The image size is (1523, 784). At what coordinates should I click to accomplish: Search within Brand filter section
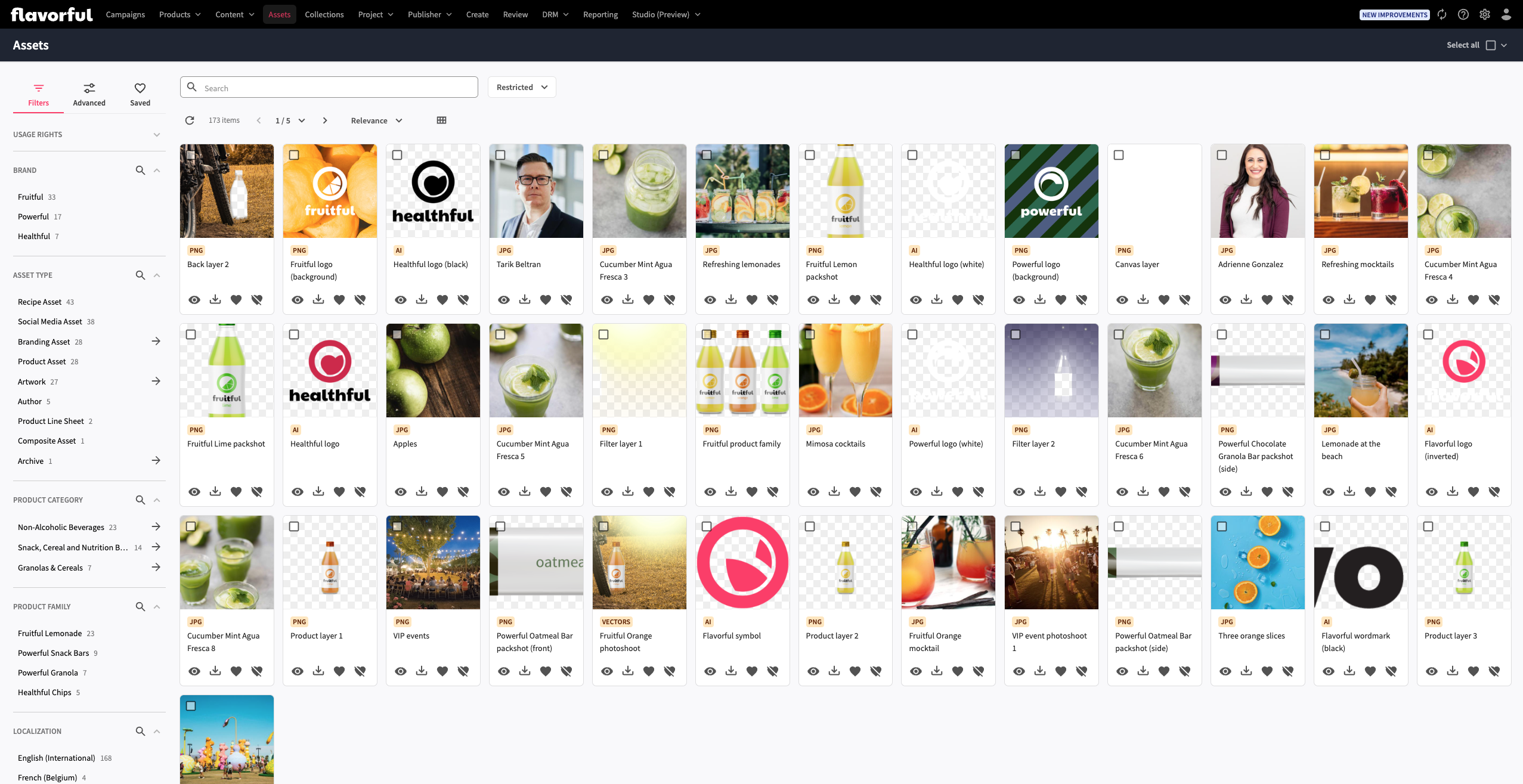pos(140,171)
